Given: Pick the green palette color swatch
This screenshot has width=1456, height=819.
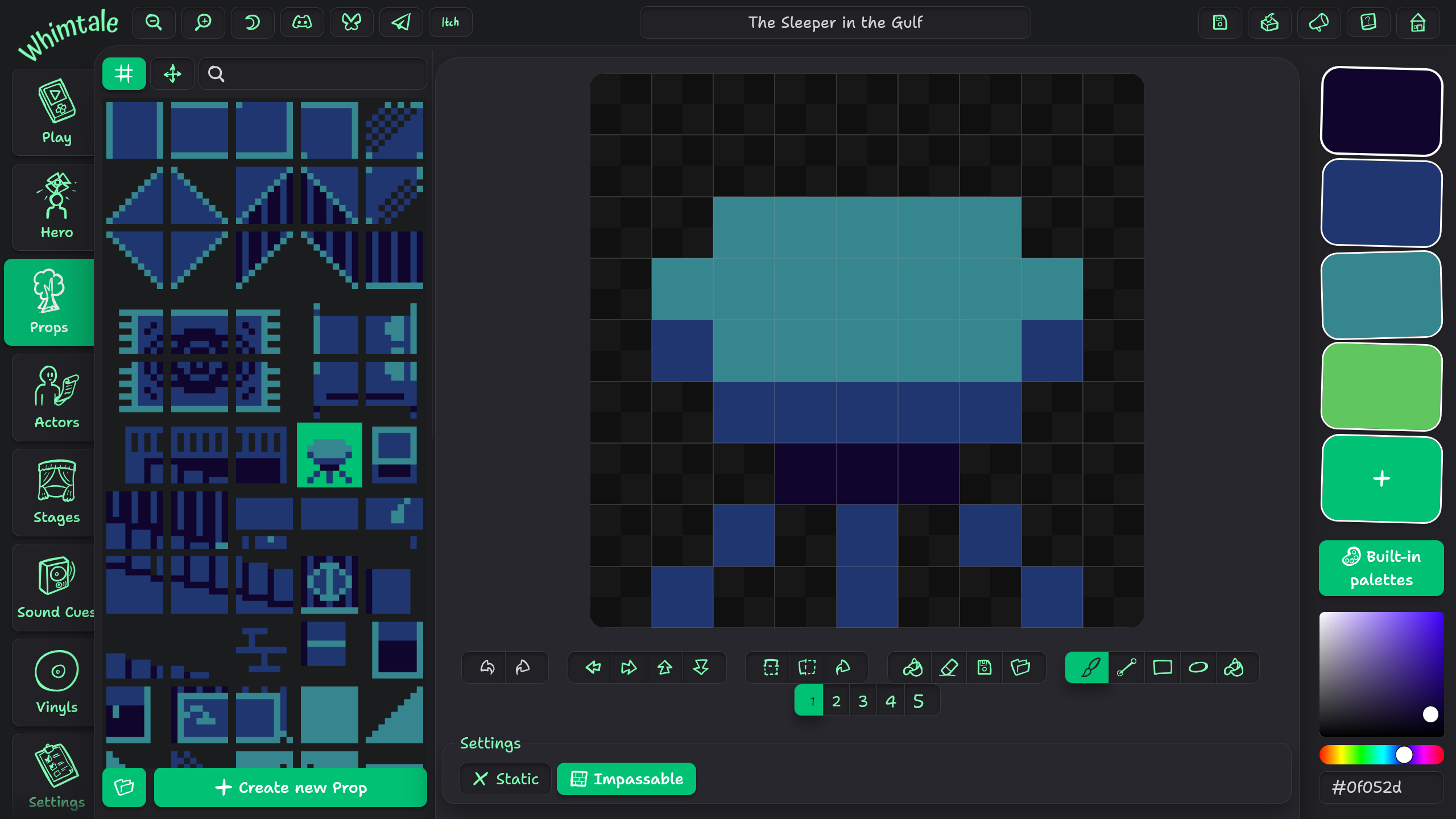Looking at the screenshot, I should pos(1381,387).
